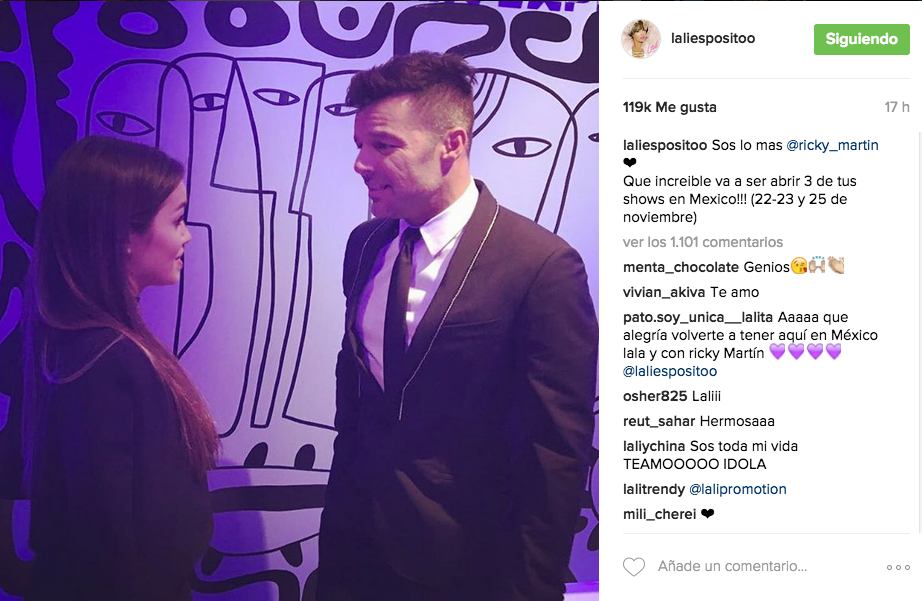Open the laliespositoo profile avatar
Image resolution: width=922 pixels, height=601 pixels.
641,39
